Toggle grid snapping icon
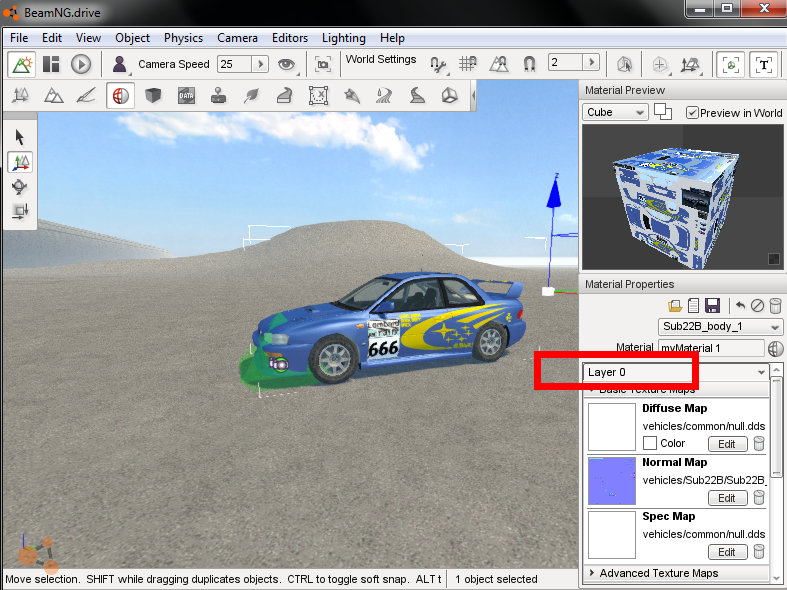 [x=468, y=64]
